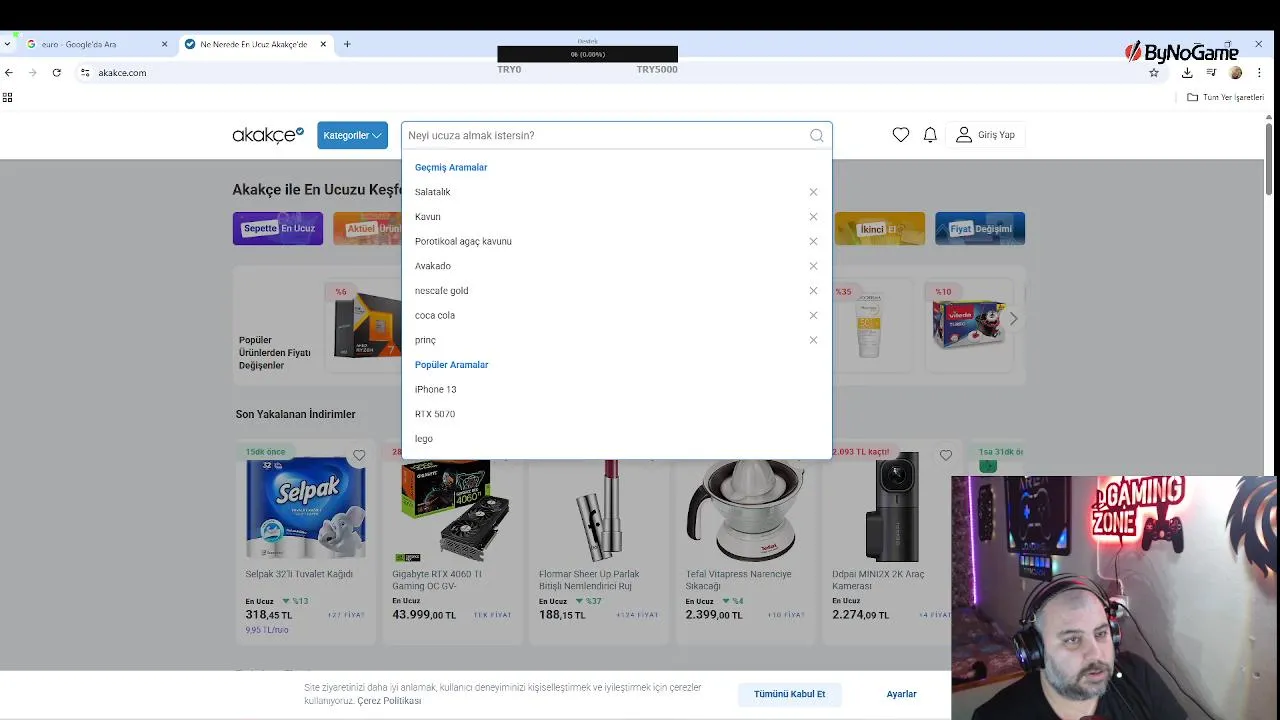Screen dimensions: 1280x720
Task: Accept all cookies with Tümünü Kabul Et
Action: [x=790, y=694]
